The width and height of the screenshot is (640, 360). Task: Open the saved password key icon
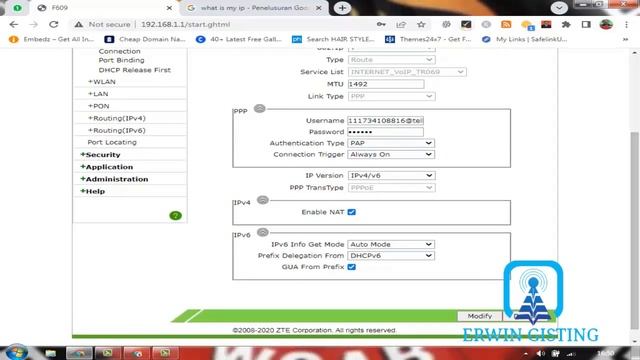click(381, 24)
